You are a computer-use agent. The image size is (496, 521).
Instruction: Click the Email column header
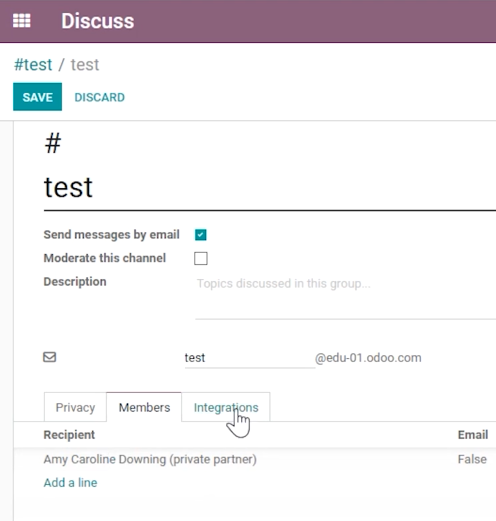point(473,435)
